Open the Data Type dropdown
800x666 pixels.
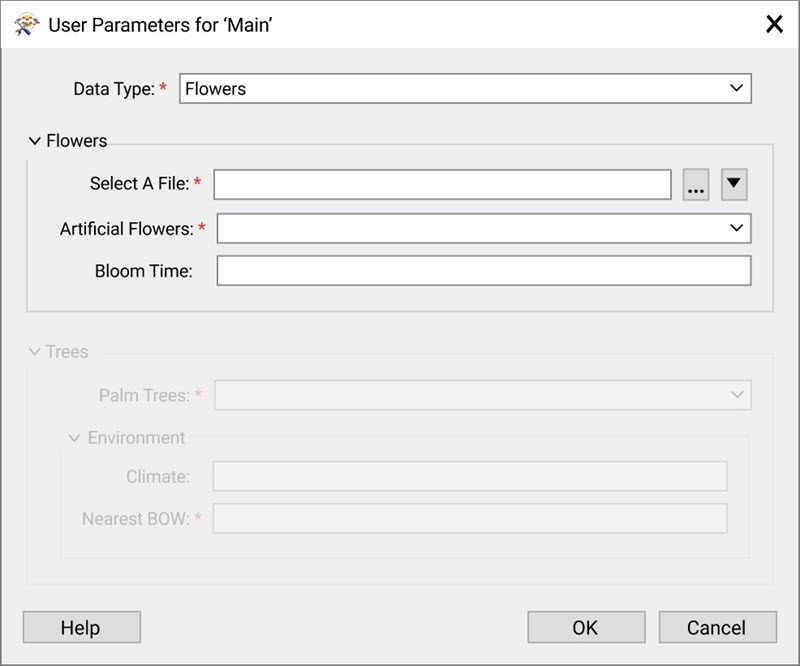pos(465,88)
